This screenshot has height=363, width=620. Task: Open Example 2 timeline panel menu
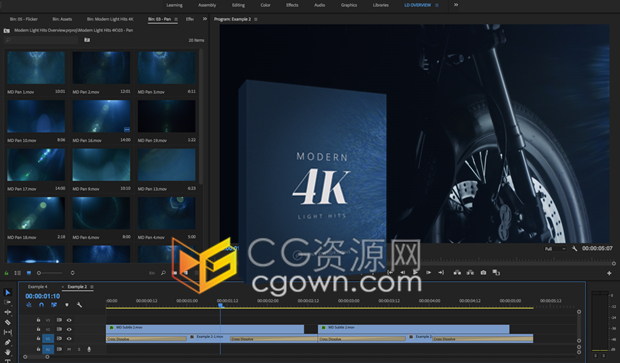[92, 287]
